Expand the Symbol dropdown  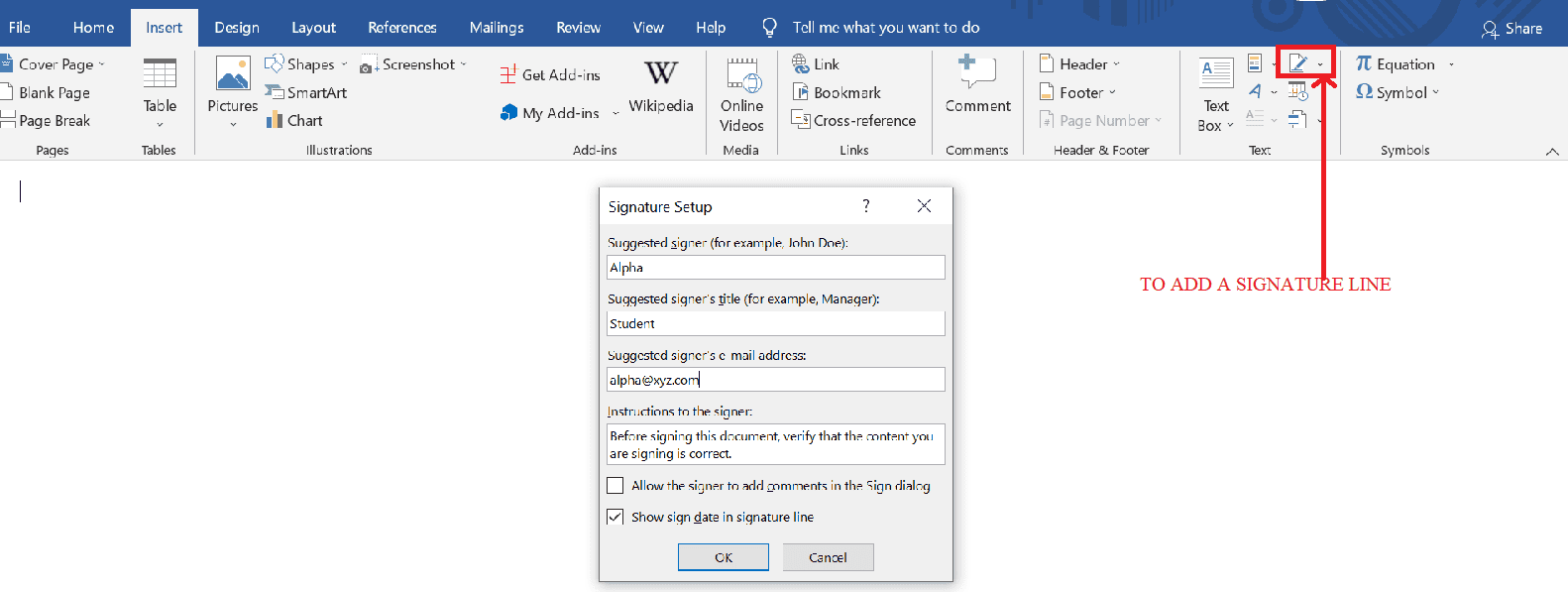1398,92
